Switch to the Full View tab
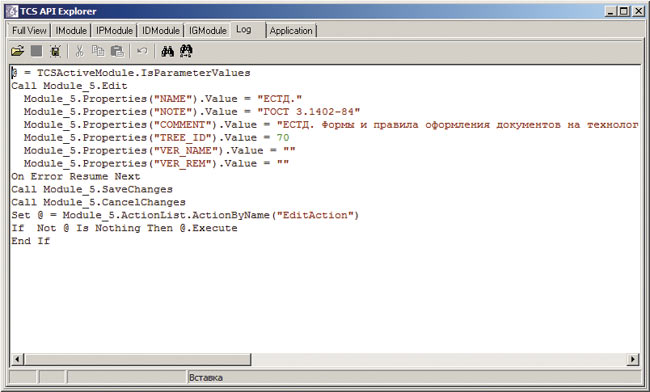The width and height of the screenshot is (650, 392). click(x=29, y=31)
